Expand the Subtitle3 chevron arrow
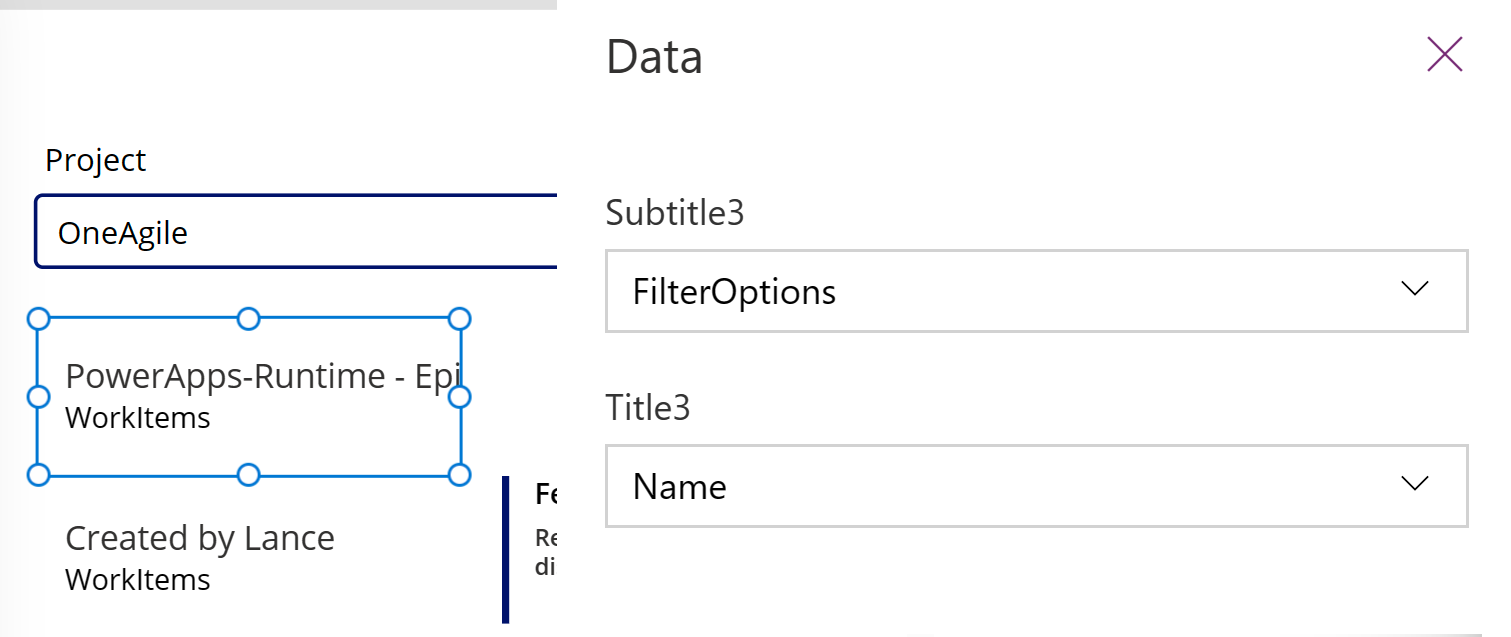This screenshot has width=1511, height=637. click(1414, 289)
